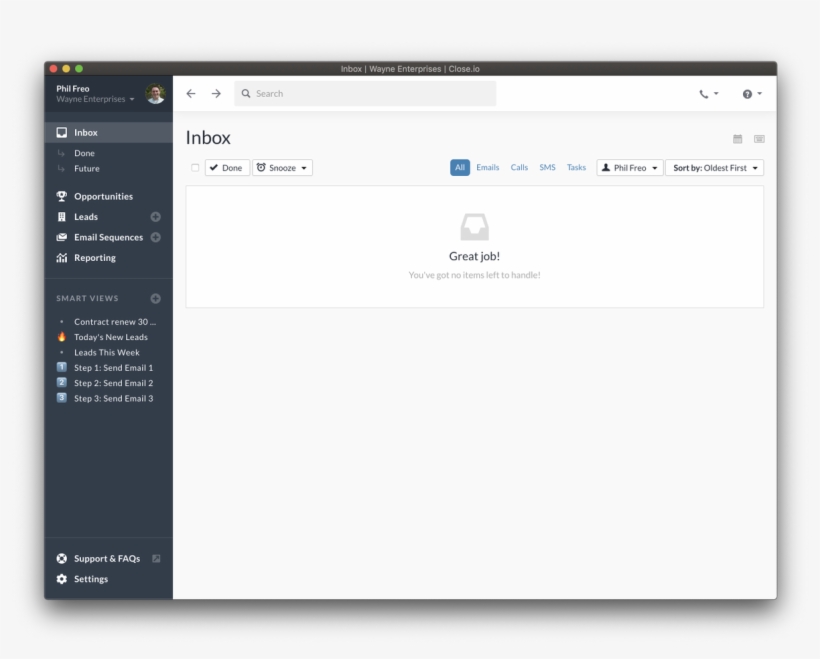Select the Emails filter tab
The height and width of the screenshot is (659, 820).
487,168
